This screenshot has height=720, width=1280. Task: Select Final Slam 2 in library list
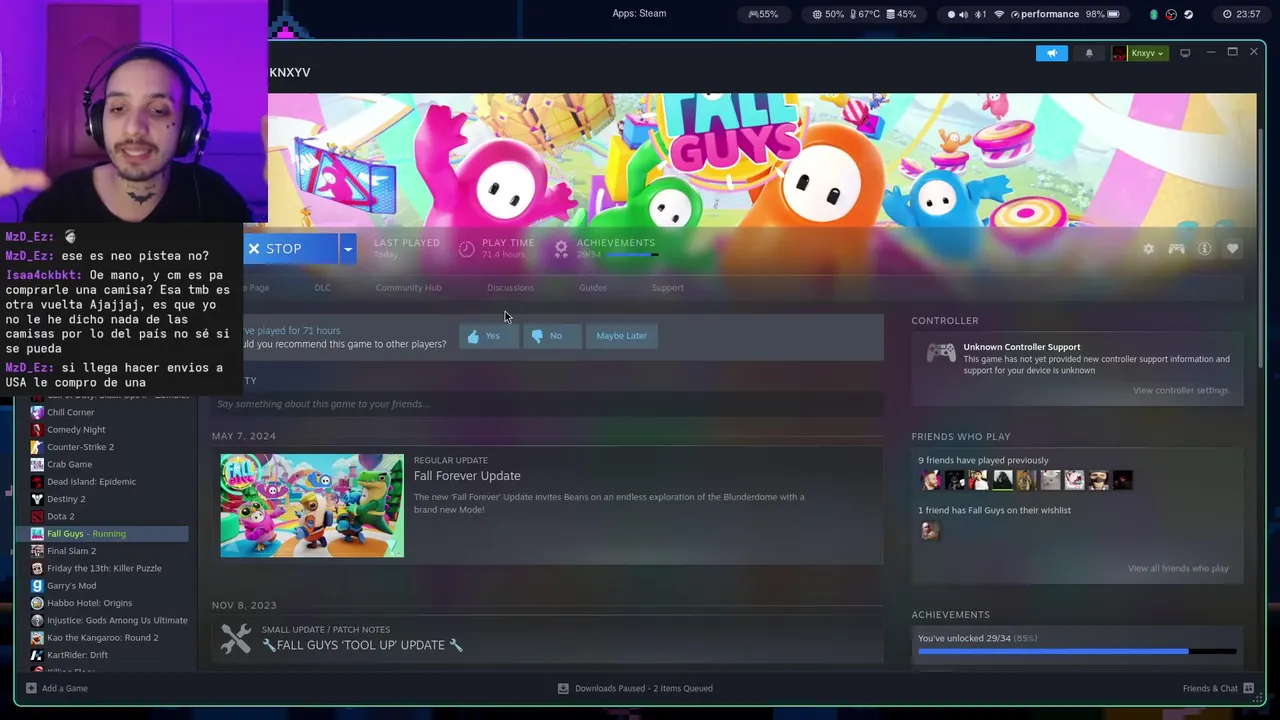tap(71, 551)
